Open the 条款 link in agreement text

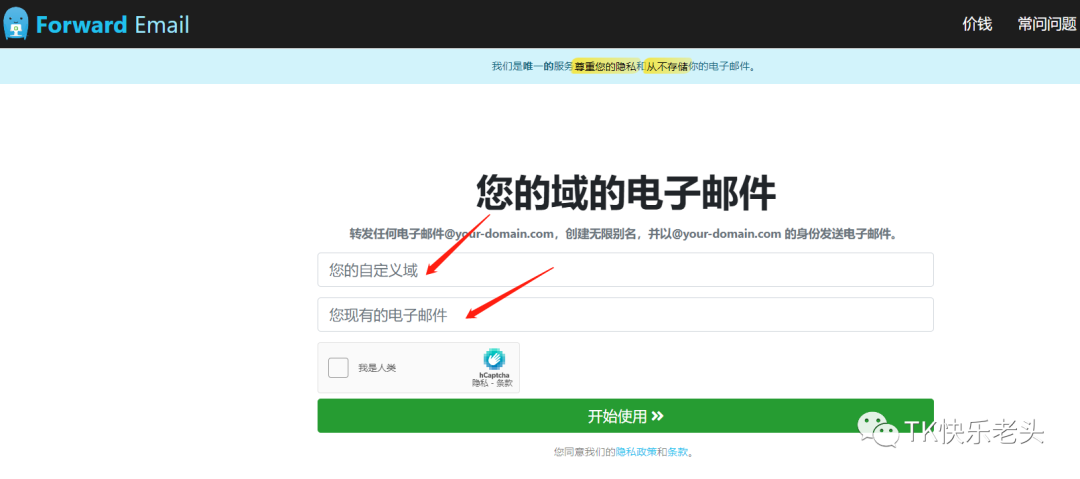point(678,452)
